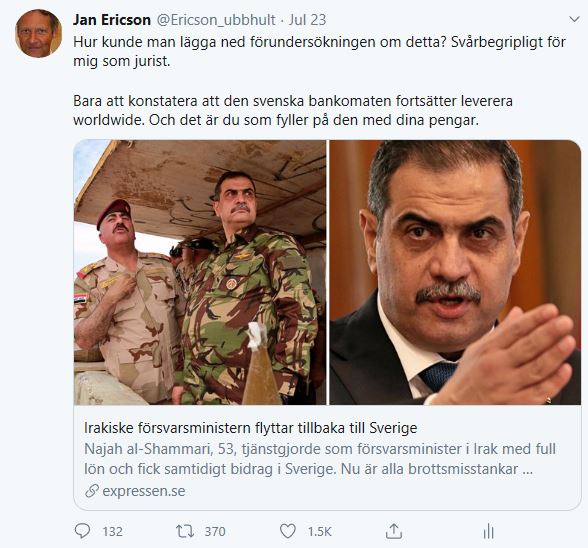Expand the tweet options chevron menu
Screen dimensions: 588x548
(574, 19)
